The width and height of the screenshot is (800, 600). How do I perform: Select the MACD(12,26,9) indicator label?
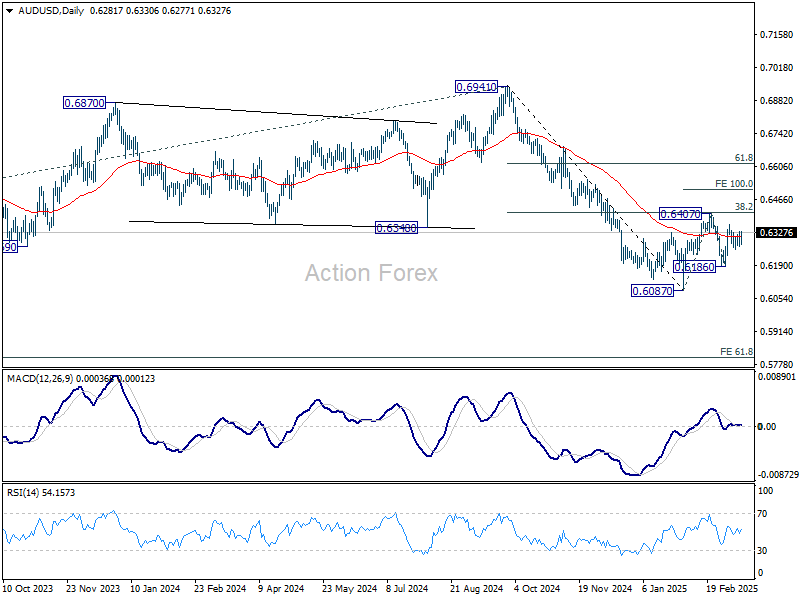[x=40, y=379]
